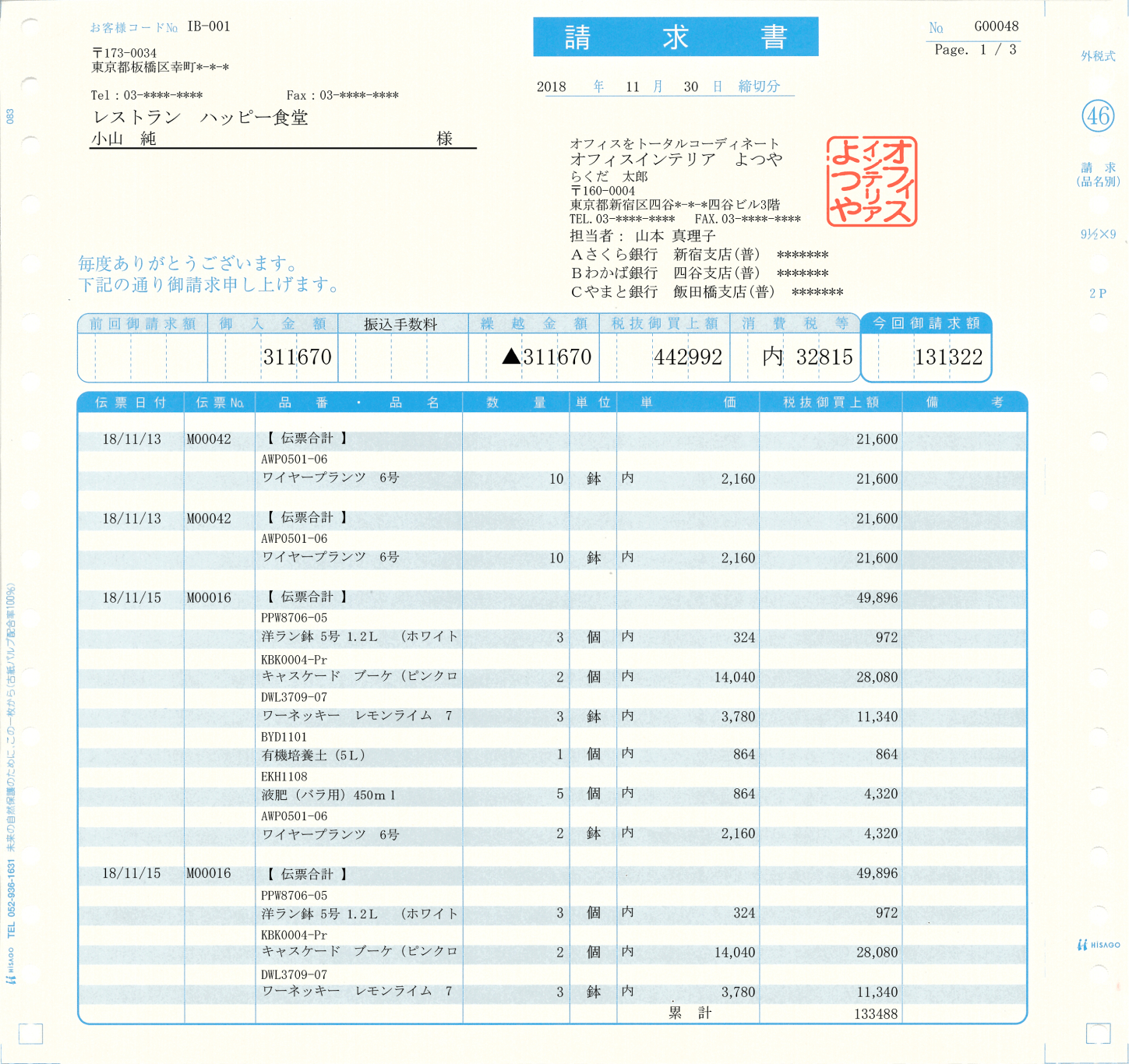Click the 繰越金額 summary header
Viewport: 1129px width, 1064px height.
pos(534,324)
